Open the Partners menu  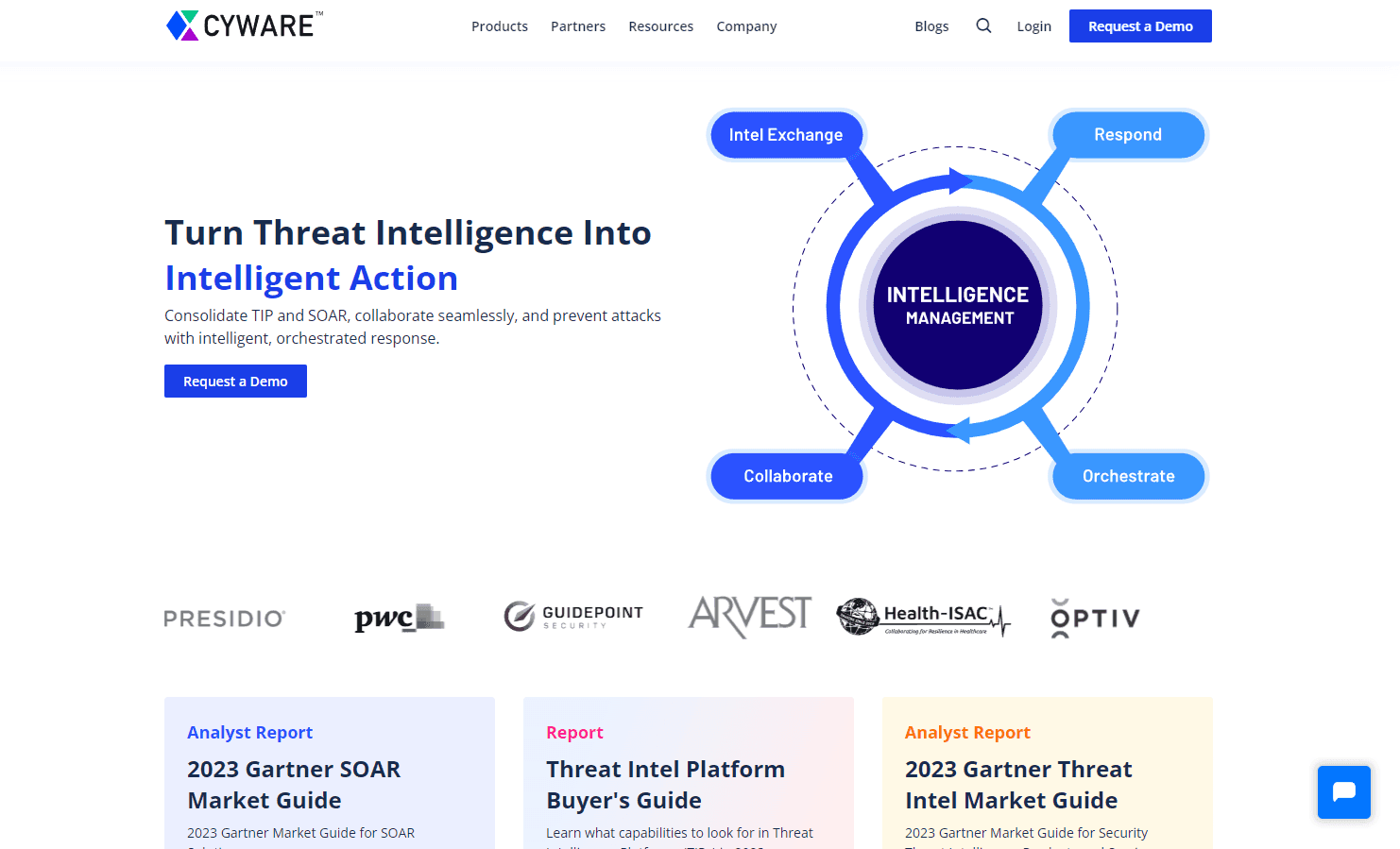[578, 26]
